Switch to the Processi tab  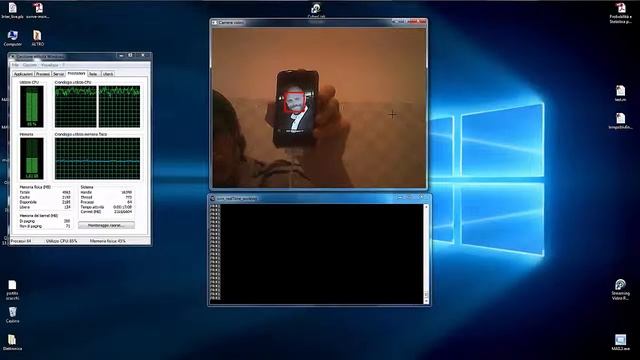(42, 74)
